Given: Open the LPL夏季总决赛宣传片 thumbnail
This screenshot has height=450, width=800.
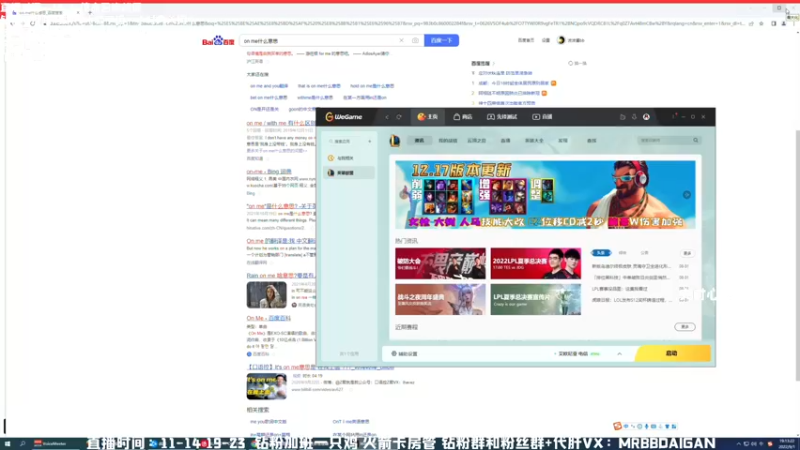Looking at the screenshot, I should coord(536,299).
